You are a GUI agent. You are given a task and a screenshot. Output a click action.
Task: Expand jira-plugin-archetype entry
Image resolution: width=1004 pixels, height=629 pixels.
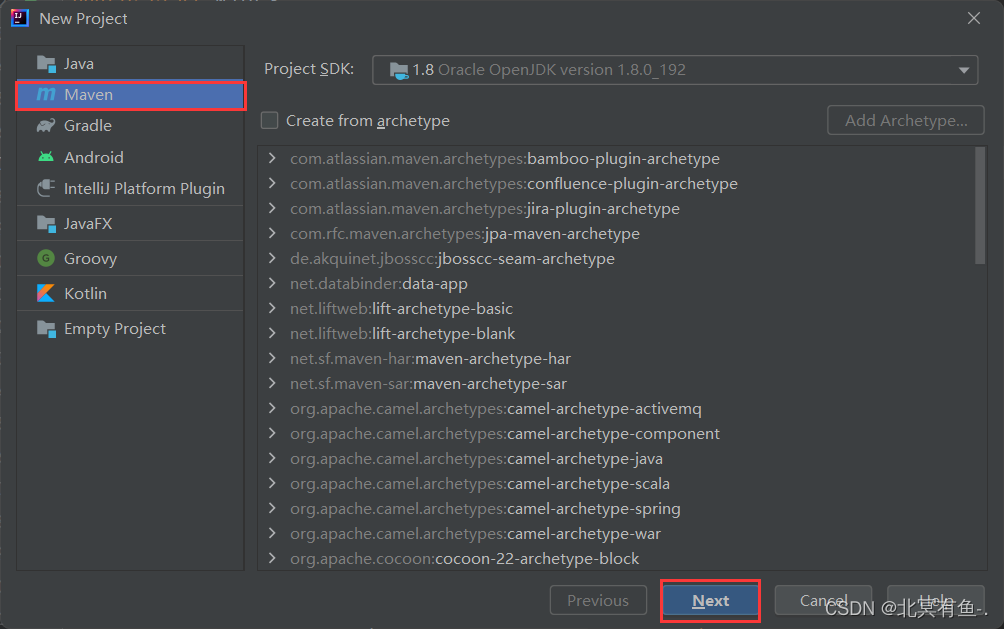click(272, 208)
